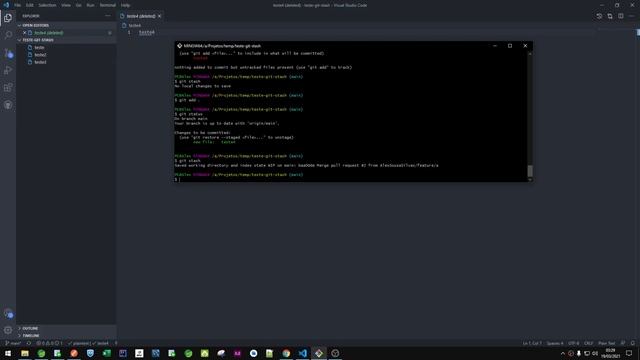
Task: Open the Explorer view in activity bar
Action: click(x=8, y=18)
